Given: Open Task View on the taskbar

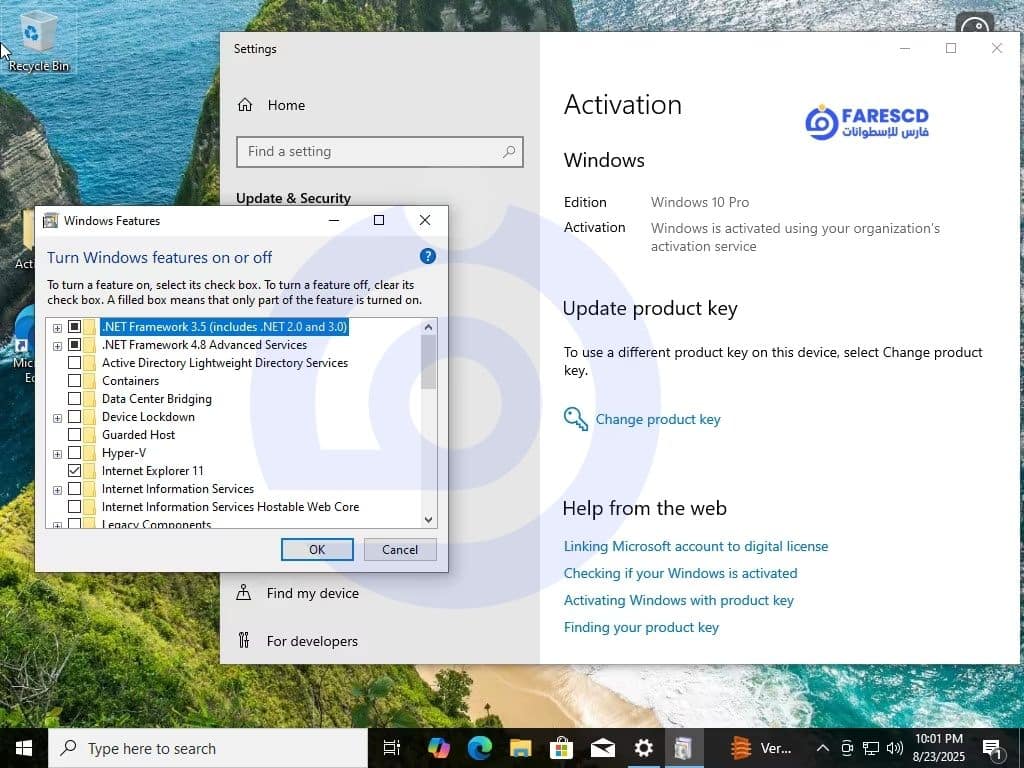Looking at the screenshot, I should [392, 748].
